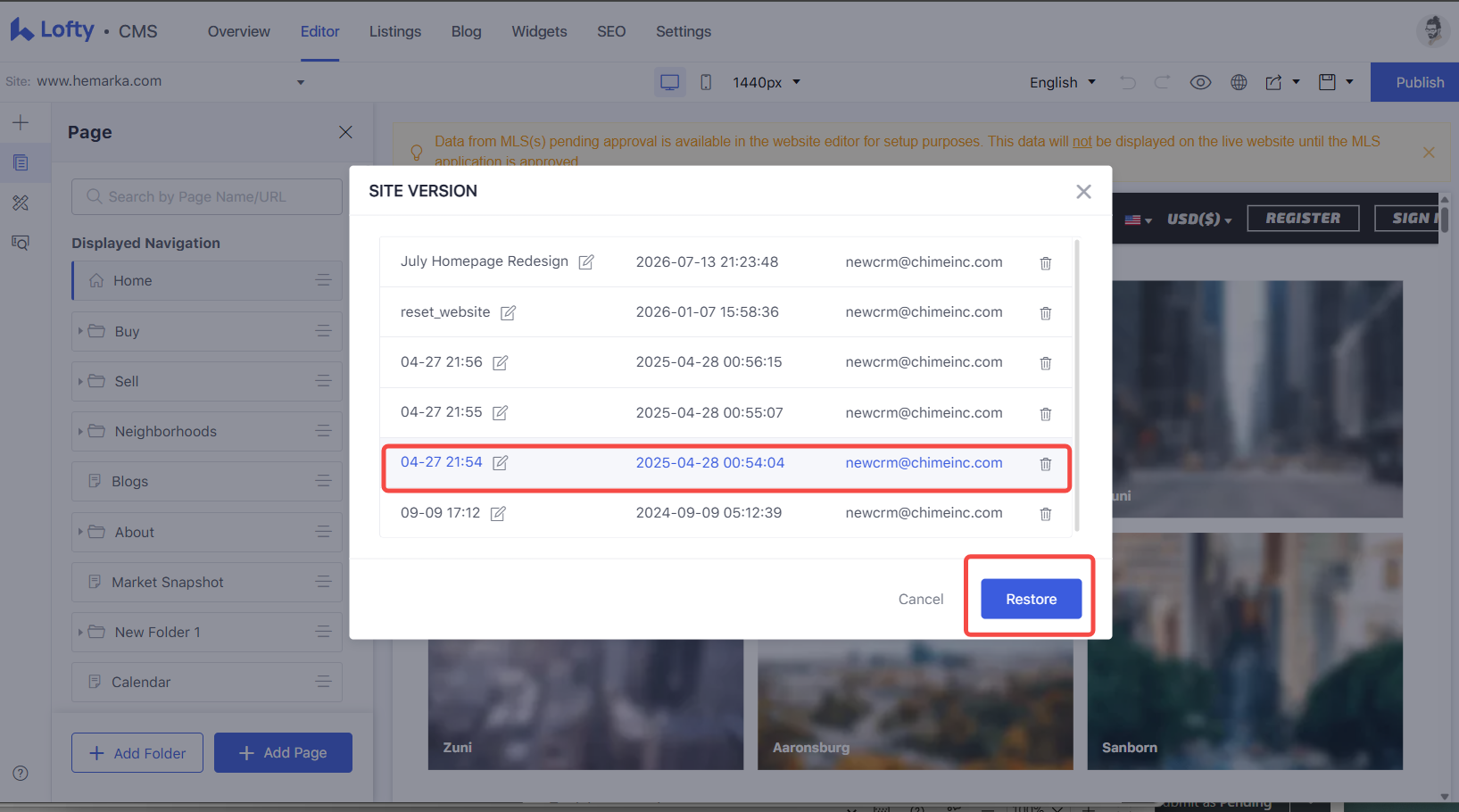Close the Page panel
This screenshot has width=1459, height=812.
345,132
